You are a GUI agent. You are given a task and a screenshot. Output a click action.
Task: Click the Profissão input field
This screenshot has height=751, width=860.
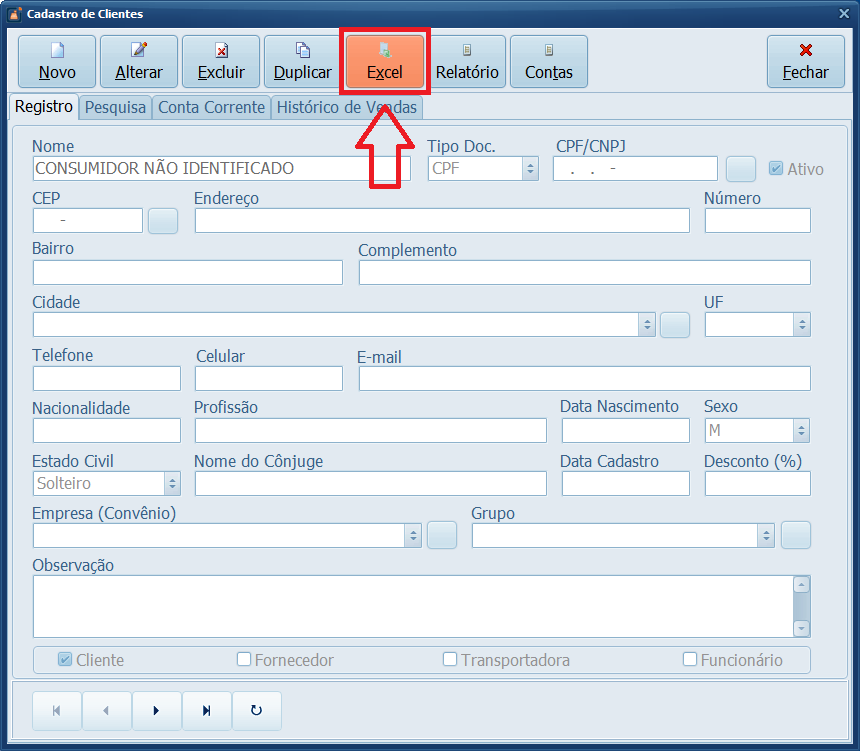[x=371, y=431]
